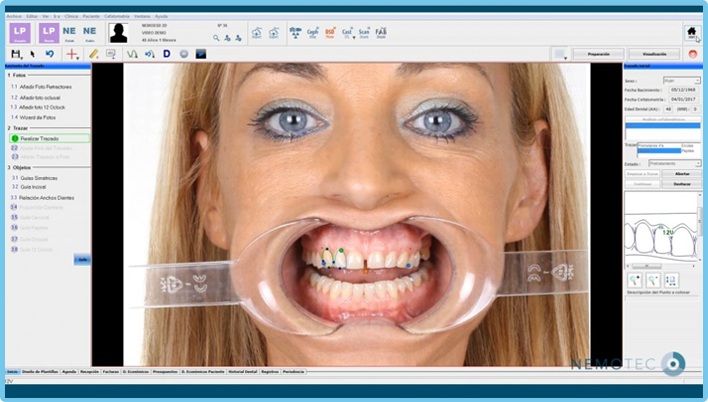The width and height of the screenshot is (708, 402).
Task: Open the Ceph module icon
Action: pos(312,33)
